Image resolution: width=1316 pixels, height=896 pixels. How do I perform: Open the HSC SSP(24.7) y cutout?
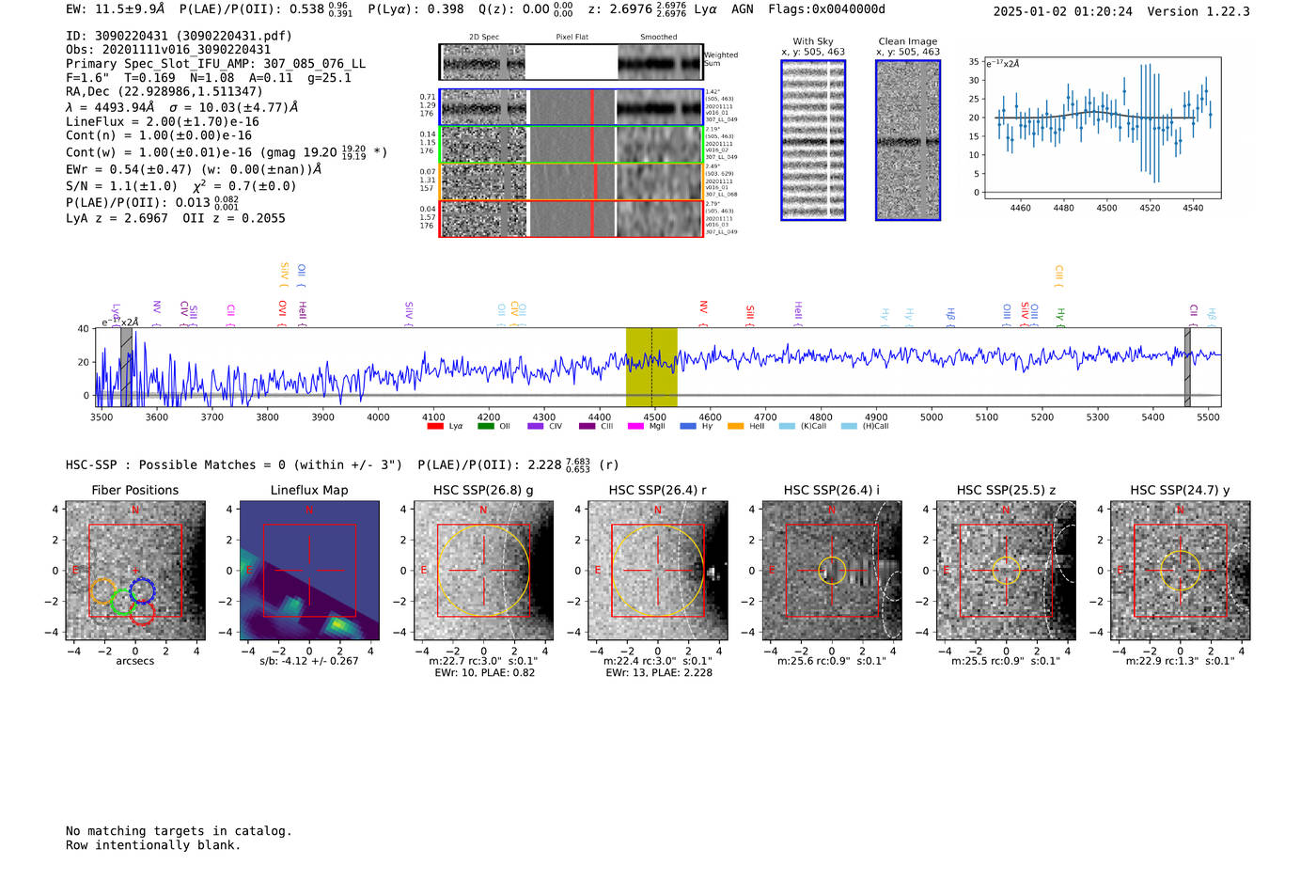[1181, 571]
